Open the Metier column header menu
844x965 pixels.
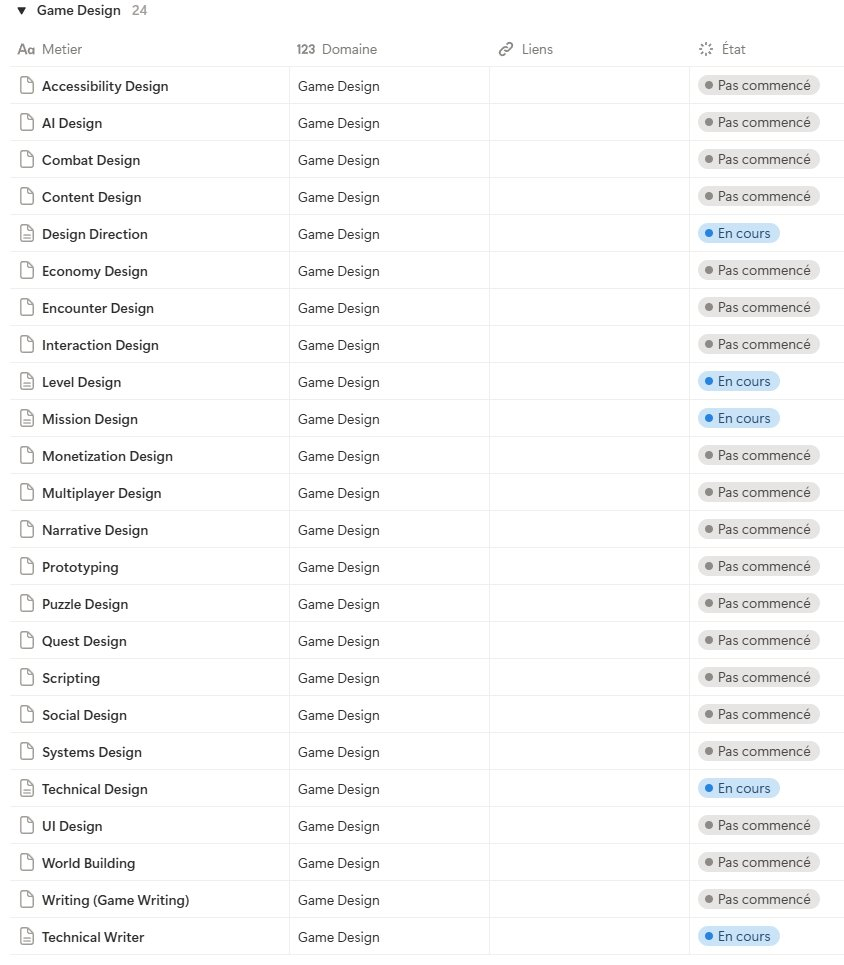(62, 49)
